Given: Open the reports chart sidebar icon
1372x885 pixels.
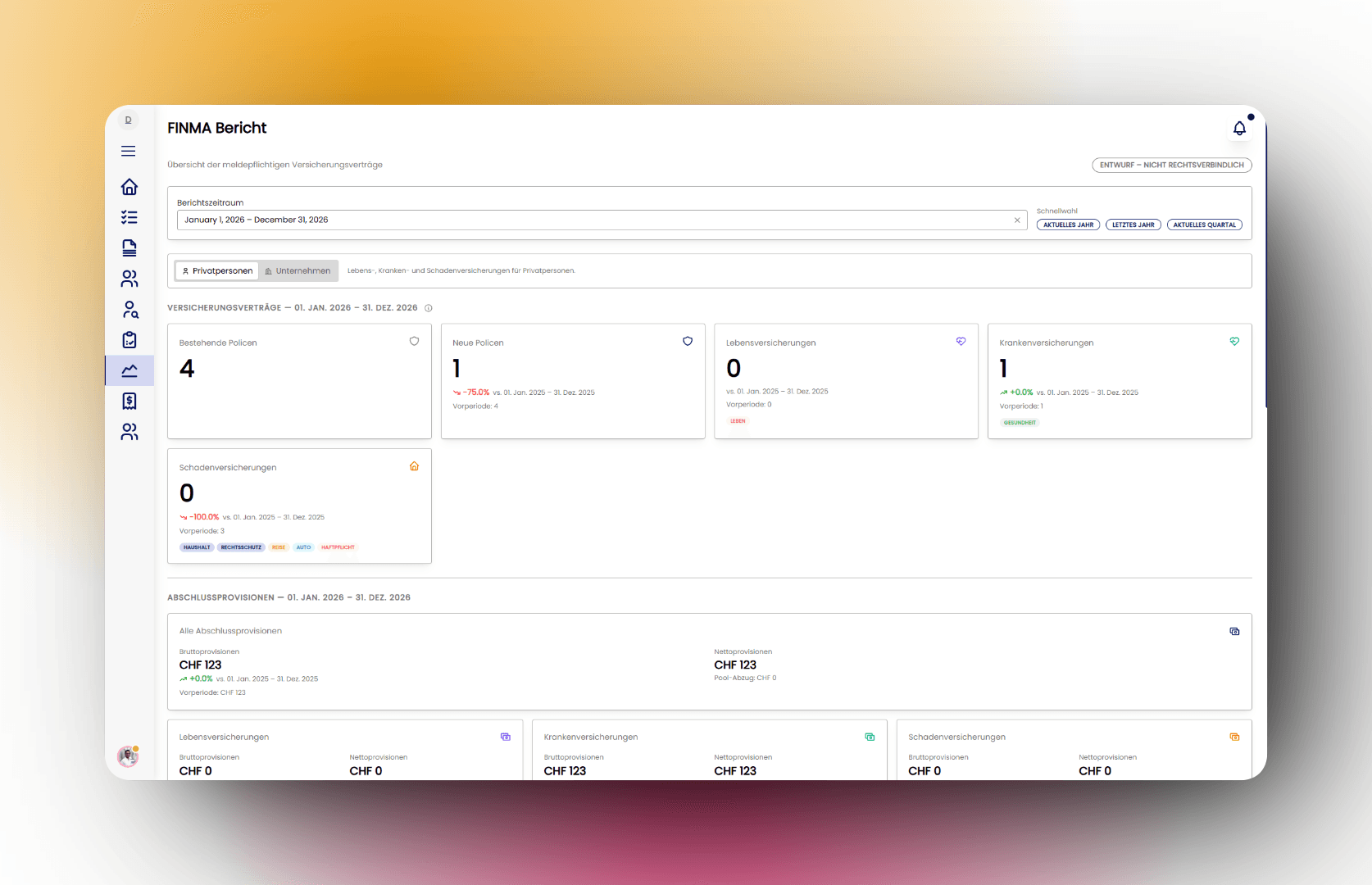Looking at the screenshot, I should tap(129, 370).
